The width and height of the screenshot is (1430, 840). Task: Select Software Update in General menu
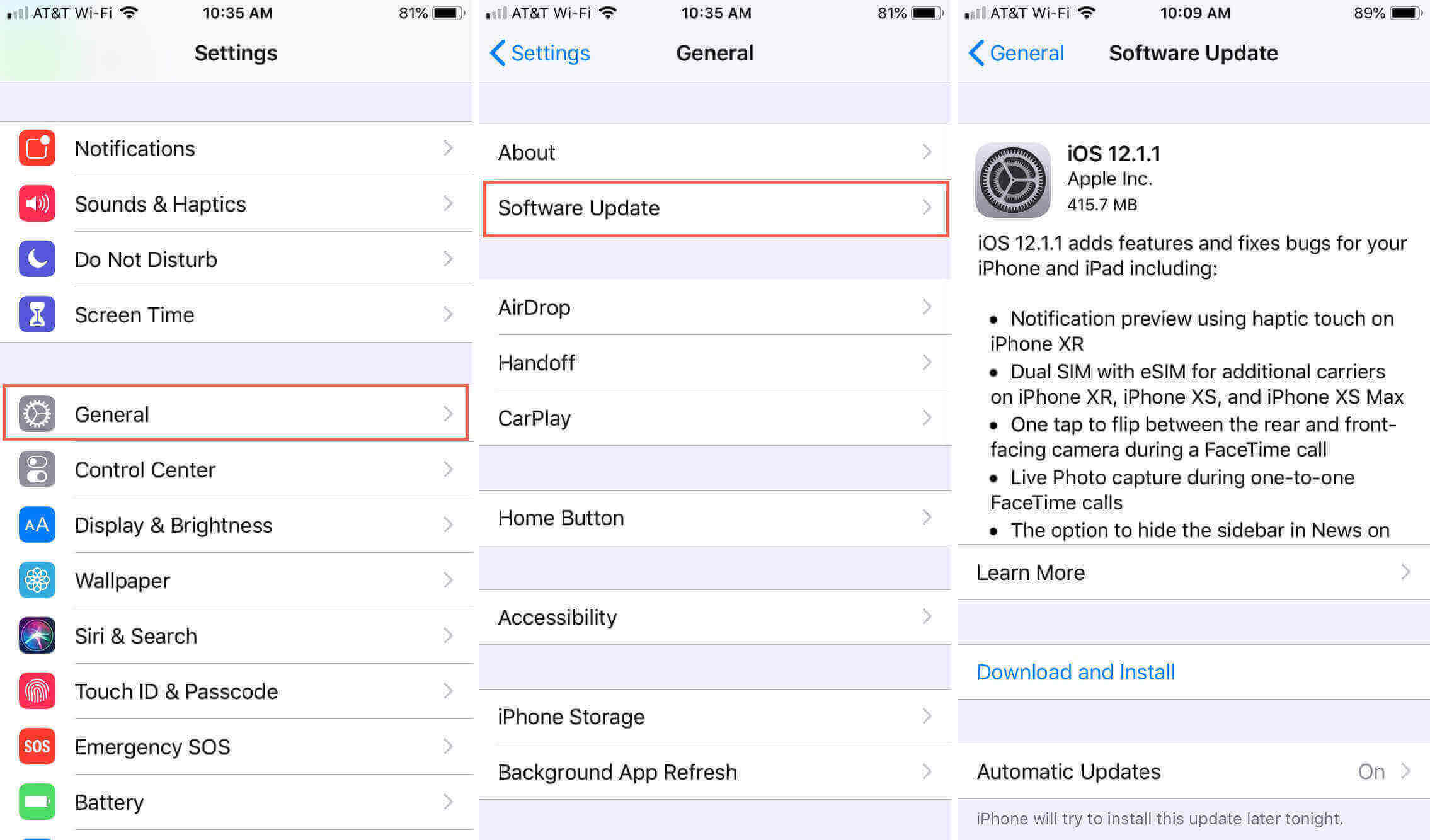coord(713,208)
